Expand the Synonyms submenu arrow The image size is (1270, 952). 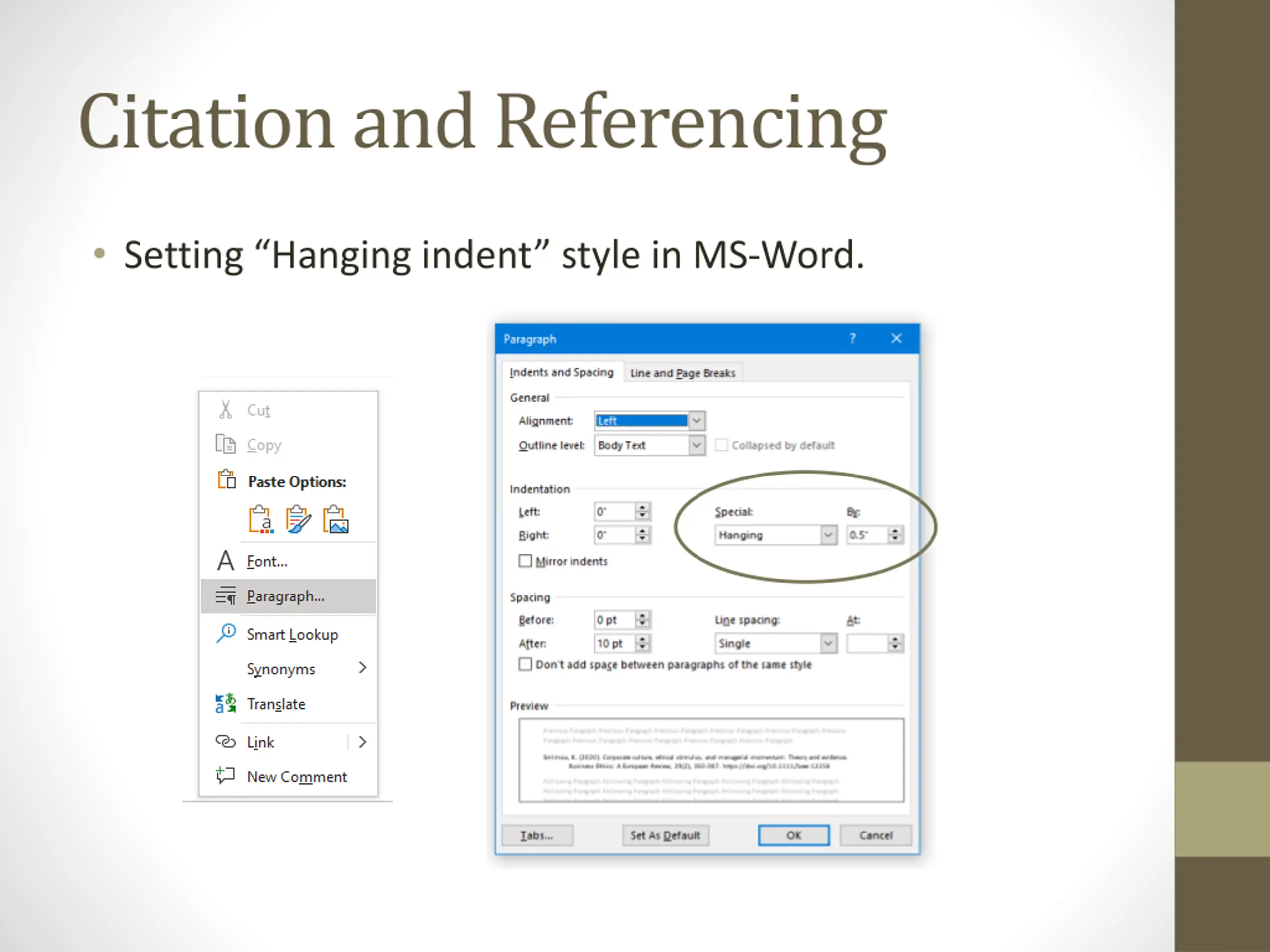point(362,668)
